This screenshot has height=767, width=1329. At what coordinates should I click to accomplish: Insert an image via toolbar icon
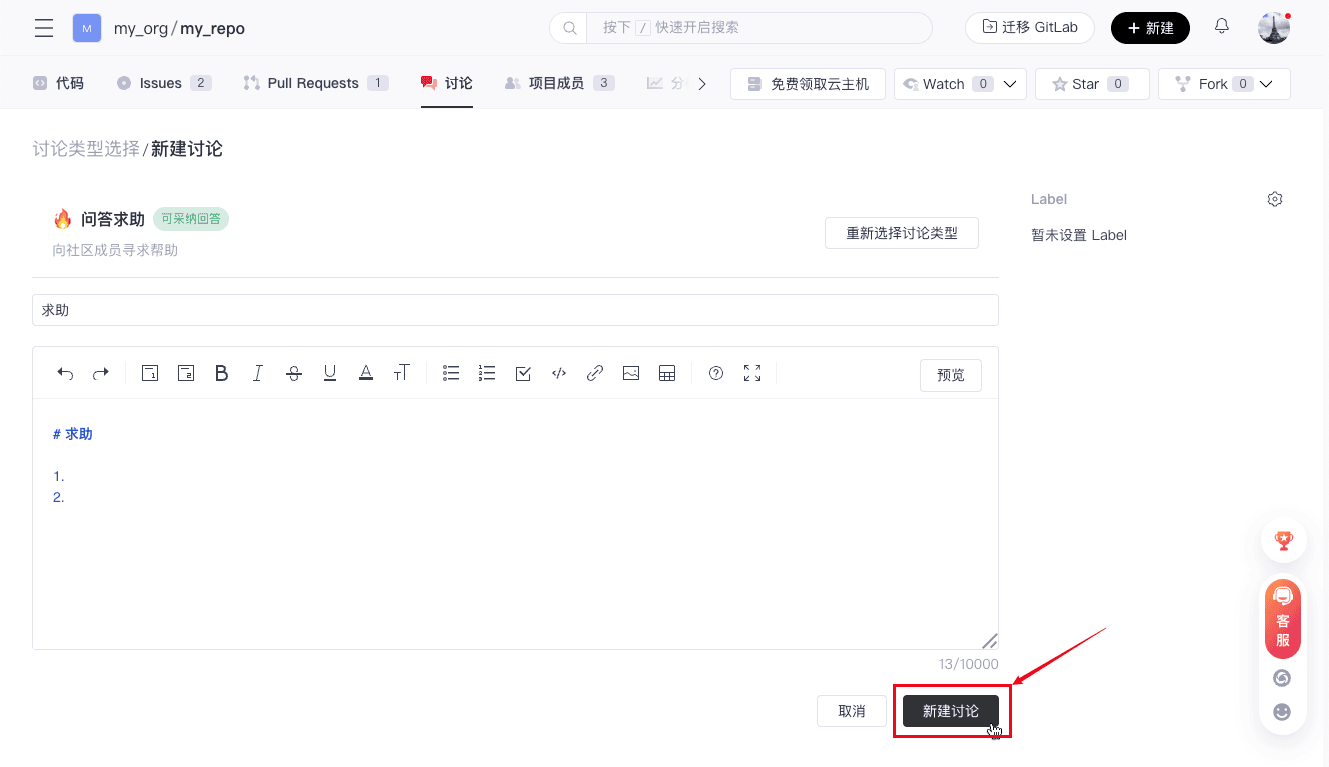click(x=631, y=373)
